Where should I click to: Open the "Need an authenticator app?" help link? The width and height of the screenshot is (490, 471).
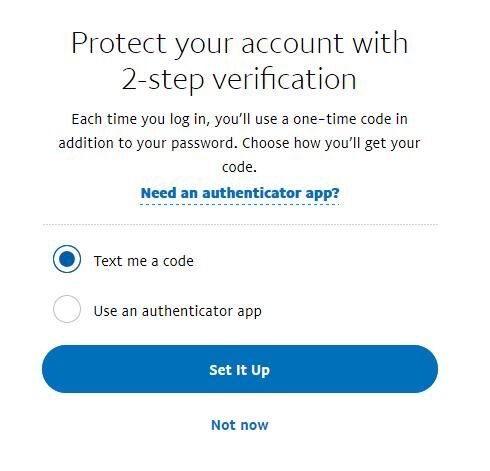pyautogui.click(x=240, y=193)
